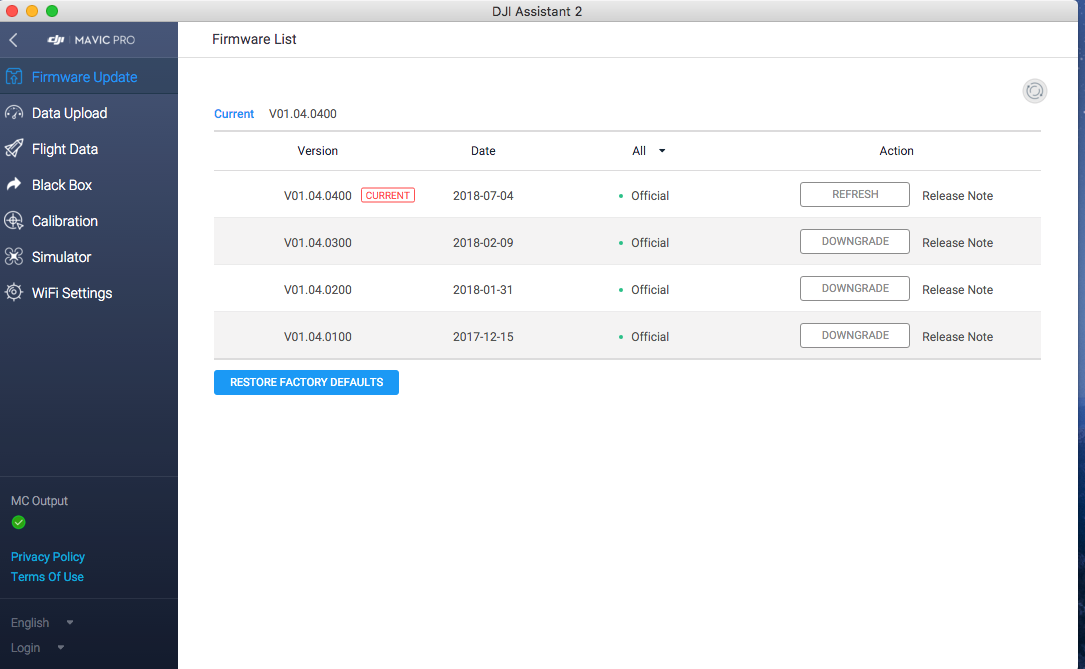Click the MC Output label

pos(39,501)
